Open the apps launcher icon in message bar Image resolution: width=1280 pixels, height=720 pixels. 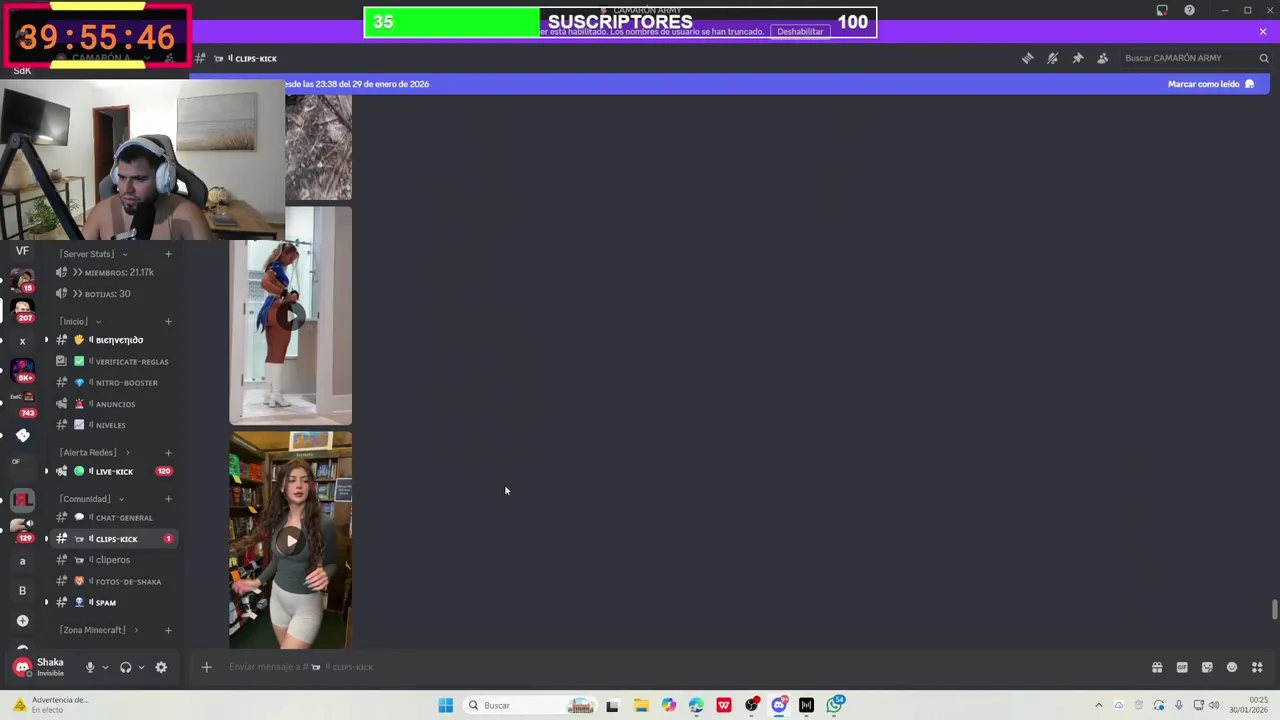(1257, 667)
